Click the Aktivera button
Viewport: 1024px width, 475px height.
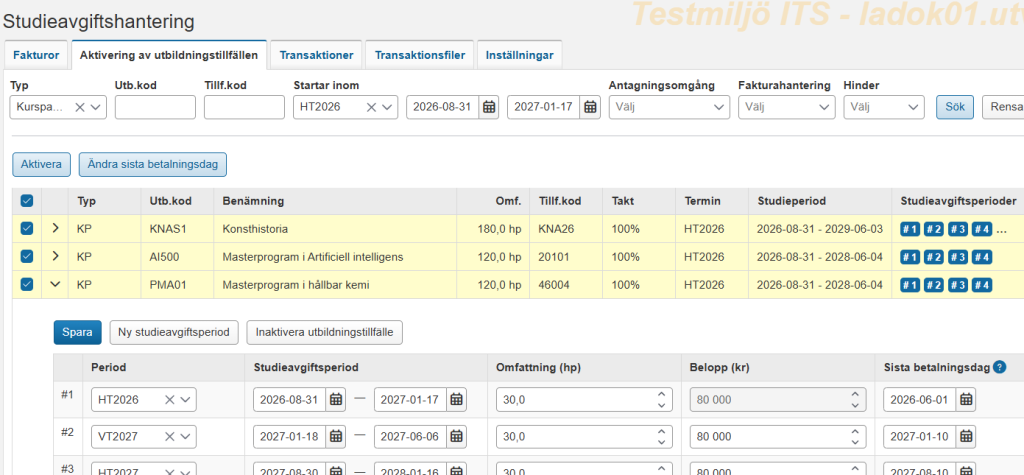tap(41, 164)
